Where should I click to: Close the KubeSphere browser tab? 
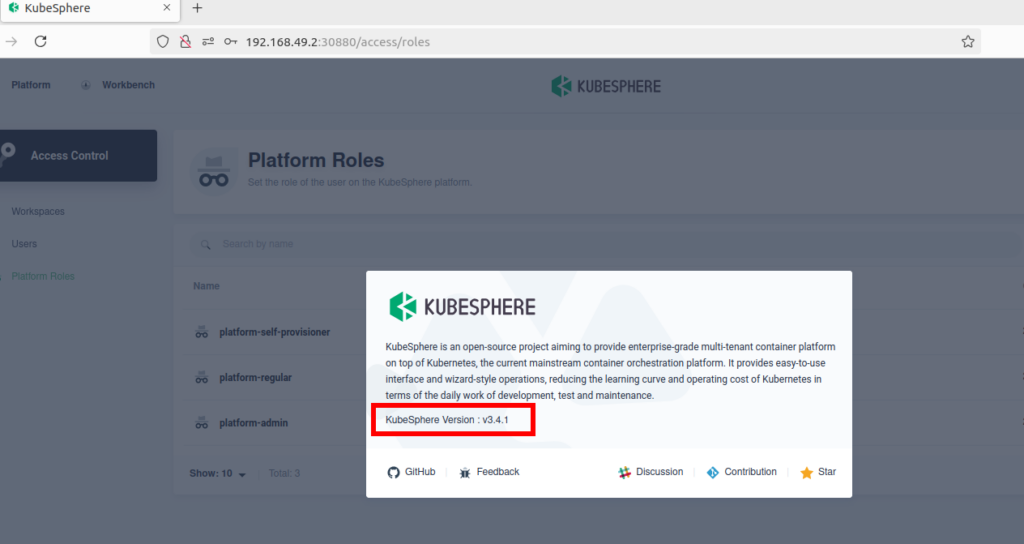coord(167,8)
